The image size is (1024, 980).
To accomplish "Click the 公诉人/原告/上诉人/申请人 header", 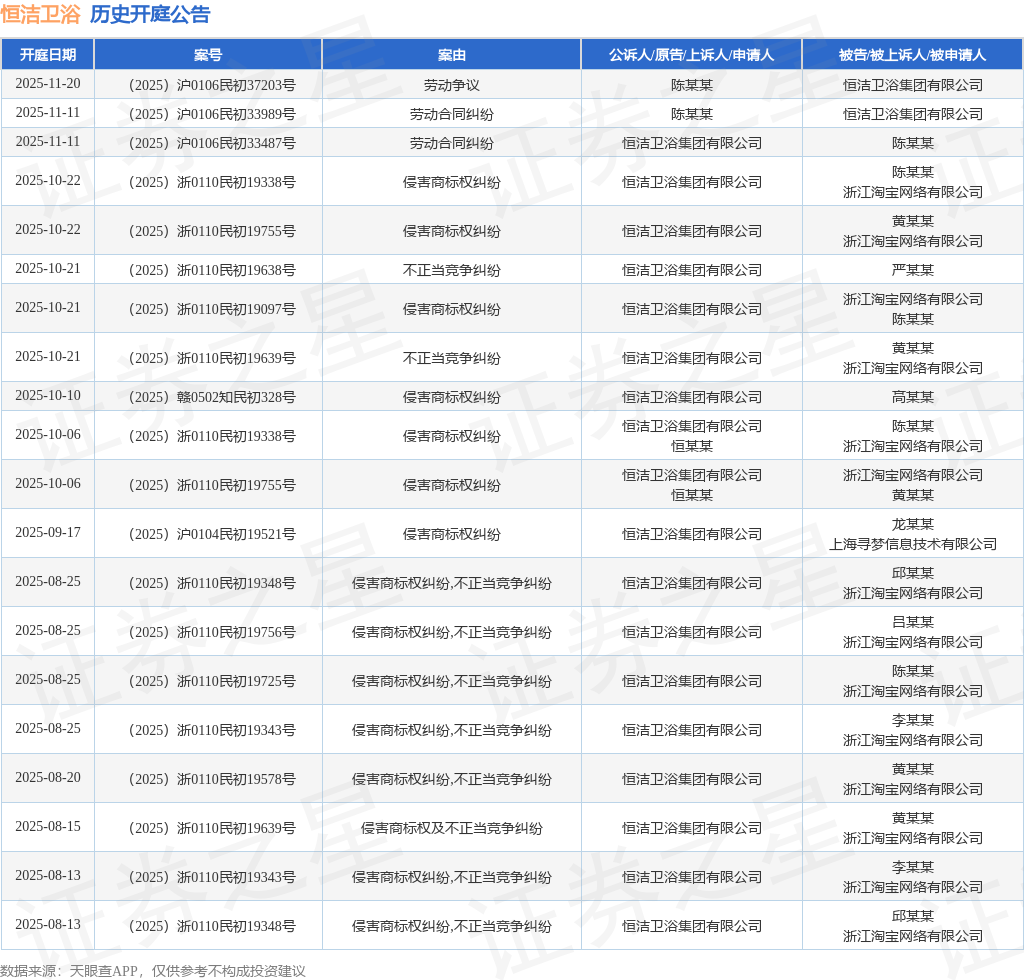I will point(691,55).
